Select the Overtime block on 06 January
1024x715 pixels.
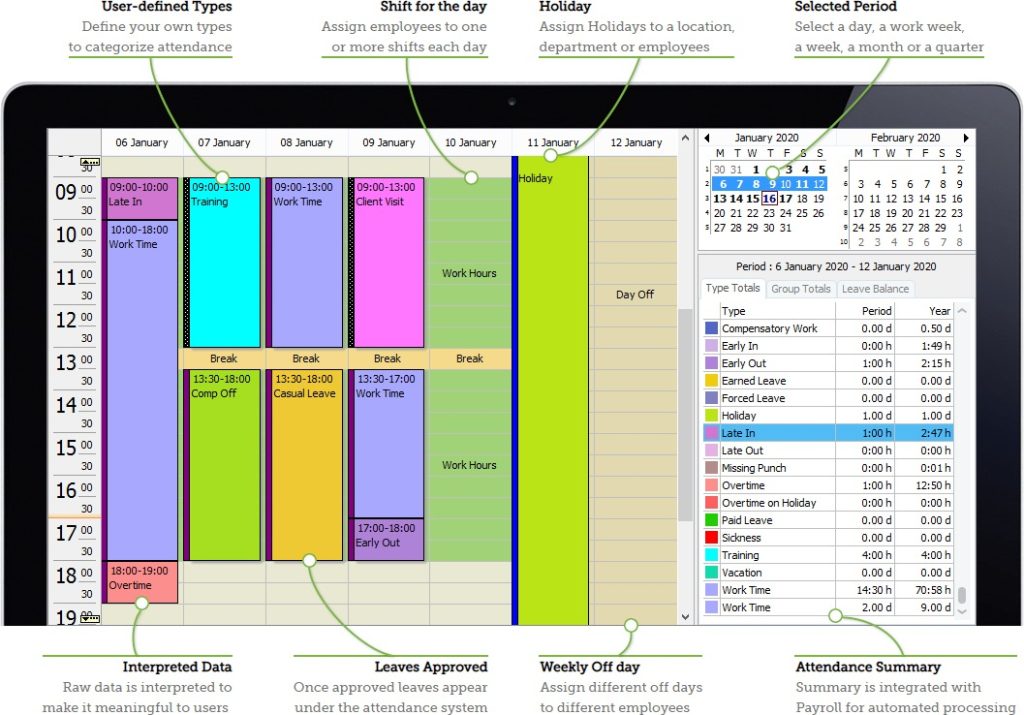coord(141,582)
